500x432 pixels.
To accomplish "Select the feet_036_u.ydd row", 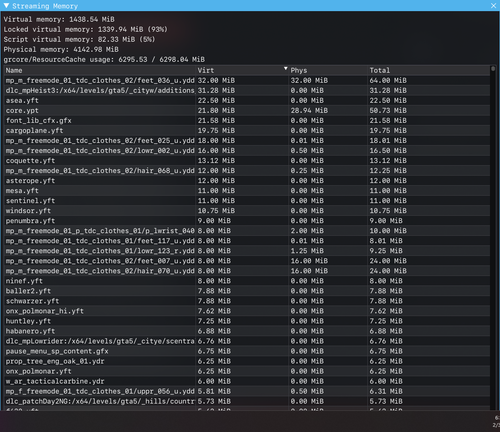I will [x=247, y=80].
